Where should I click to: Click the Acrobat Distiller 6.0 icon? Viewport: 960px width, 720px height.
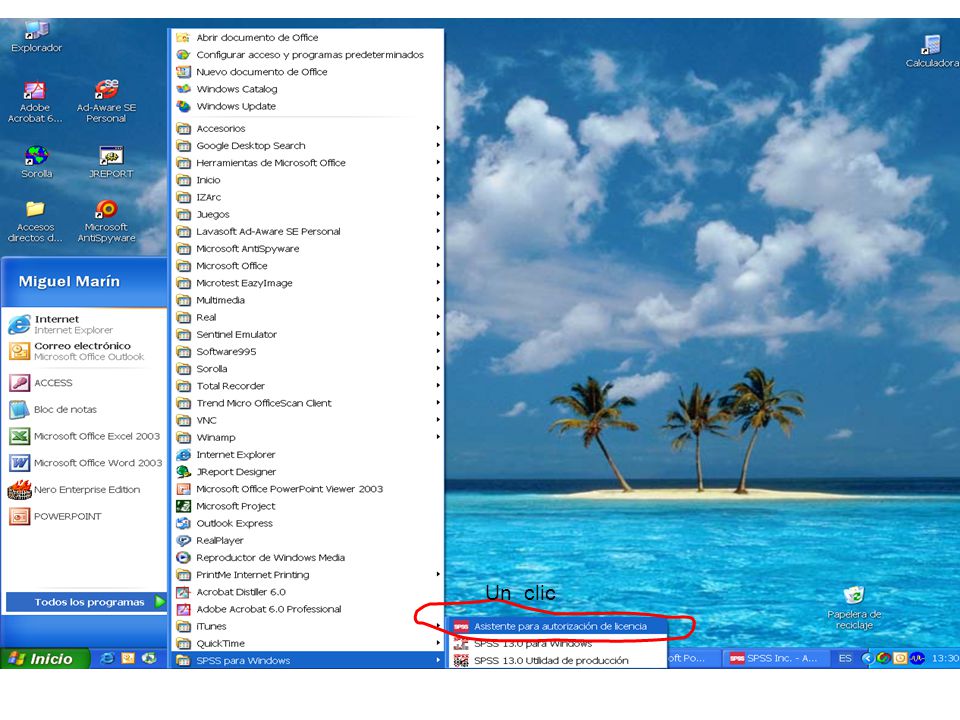click(183, 592)
